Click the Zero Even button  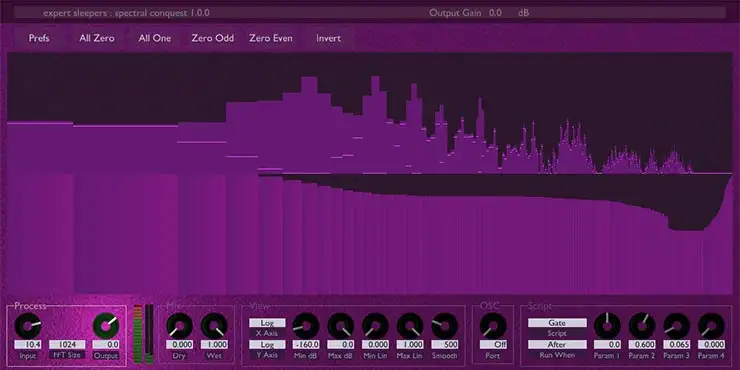tap(271, 38)
